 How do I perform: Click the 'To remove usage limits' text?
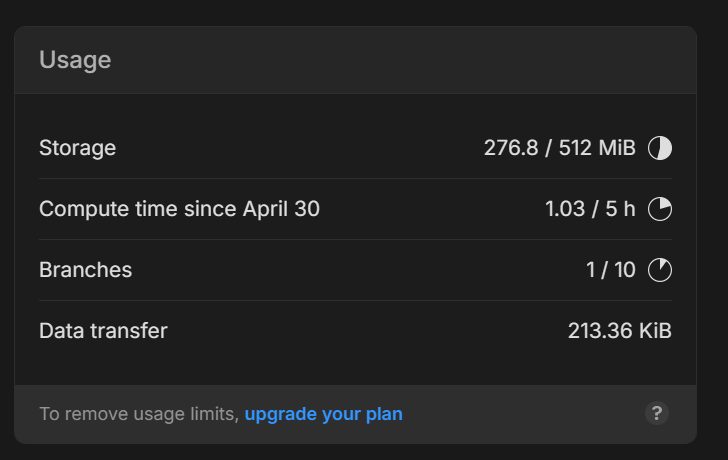pos(138,414)
